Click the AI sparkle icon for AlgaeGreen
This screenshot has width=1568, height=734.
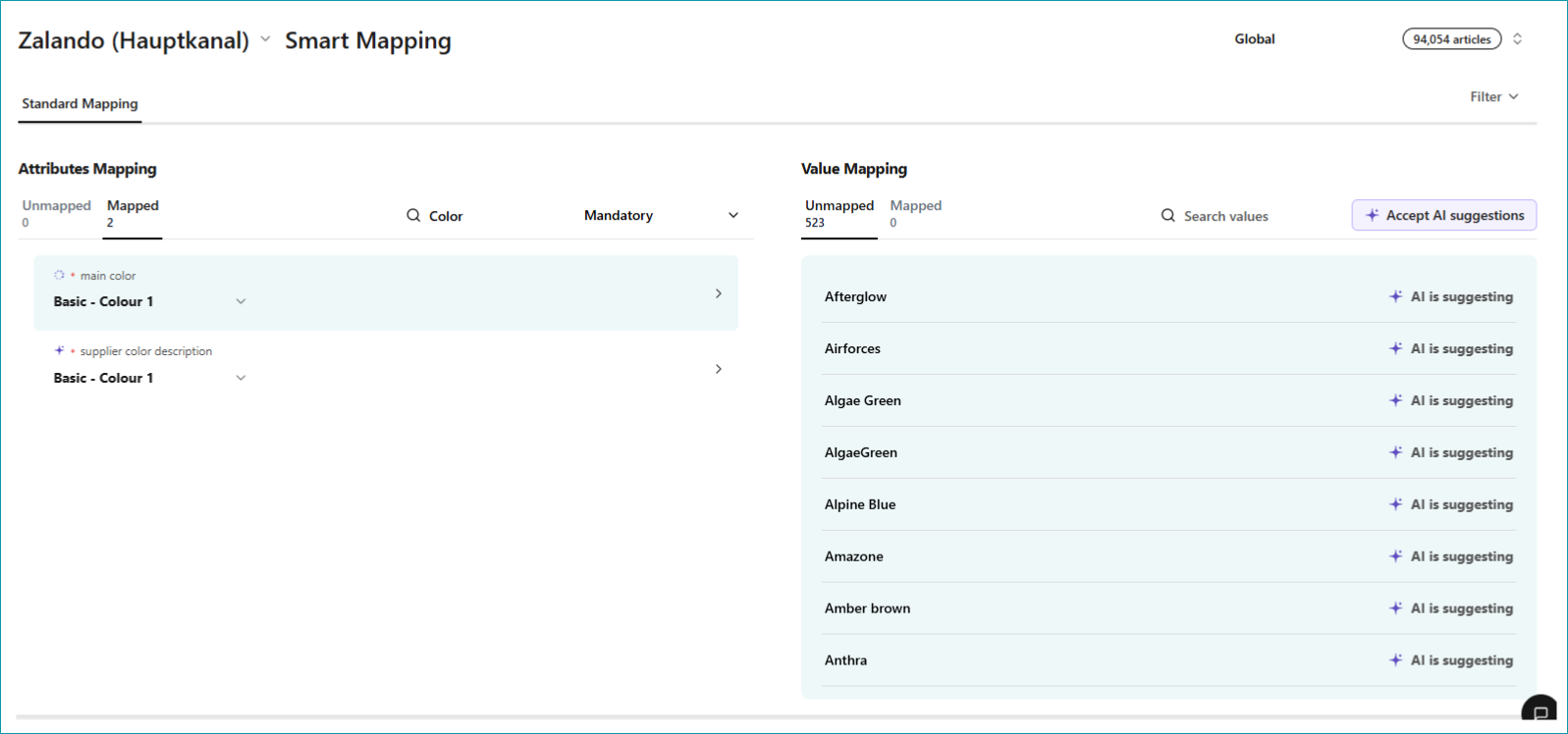(1395, 452)
